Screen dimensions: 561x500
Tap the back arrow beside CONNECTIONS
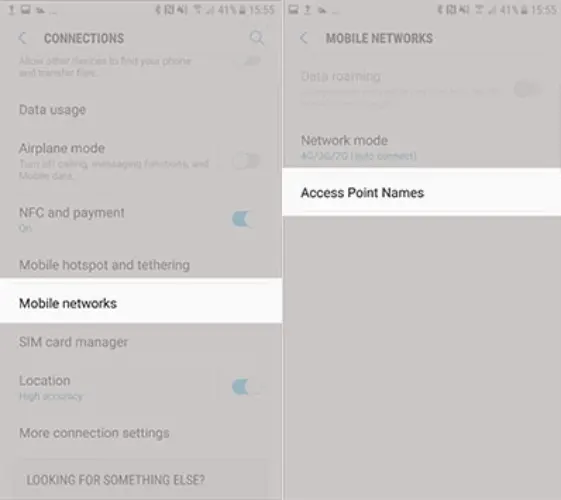click(23, 38)
